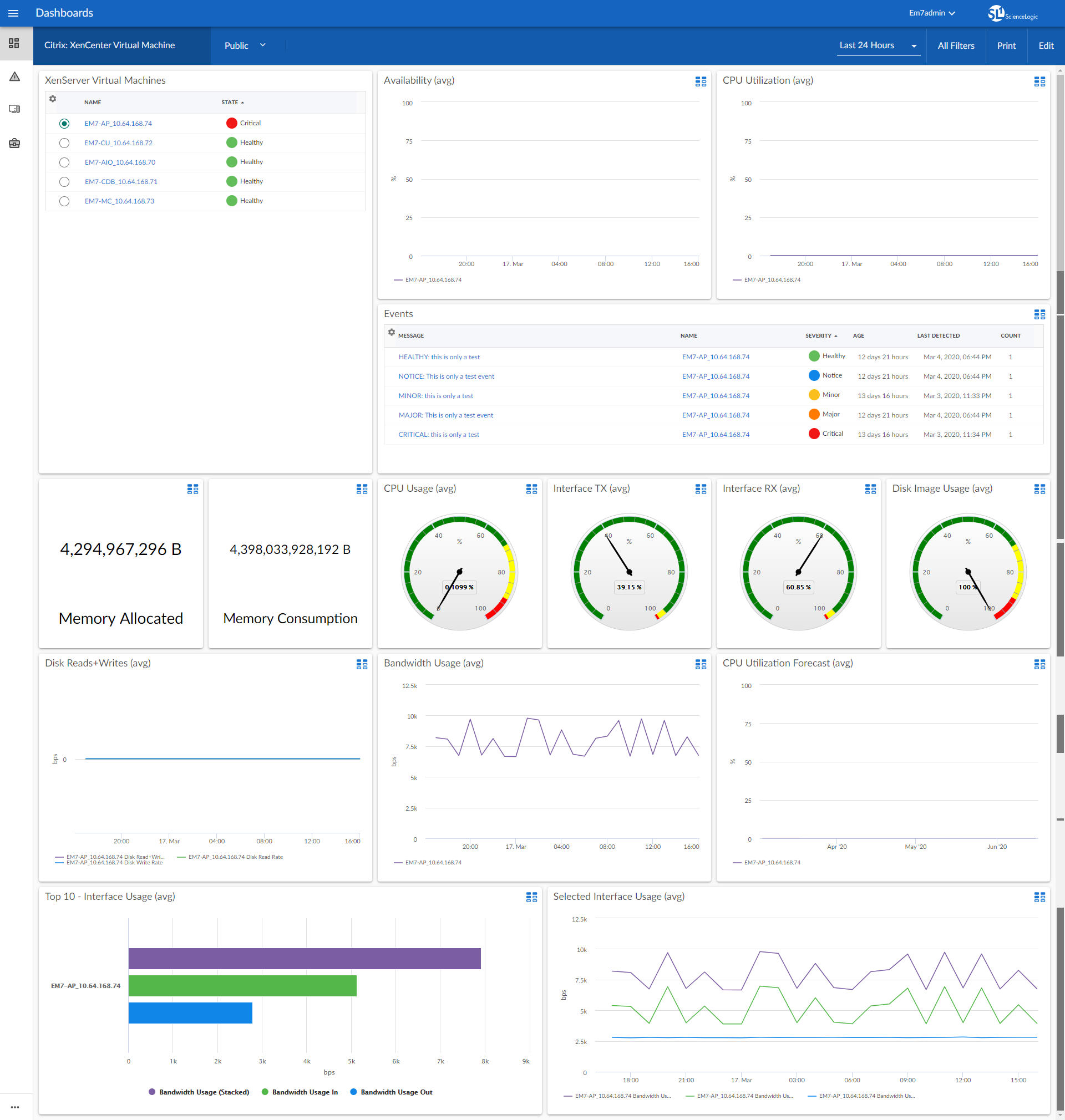
Task: Toggle Disk Read Rate legend series
Action: (230, 857)
